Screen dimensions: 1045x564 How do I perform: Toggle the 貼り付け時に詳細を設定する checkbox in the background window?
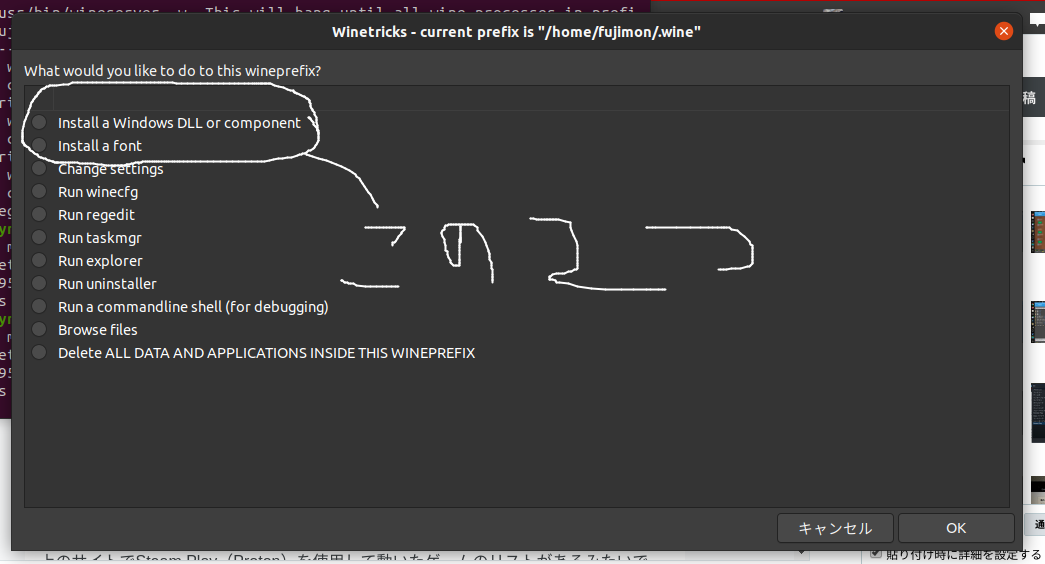(x=876, y=553)
